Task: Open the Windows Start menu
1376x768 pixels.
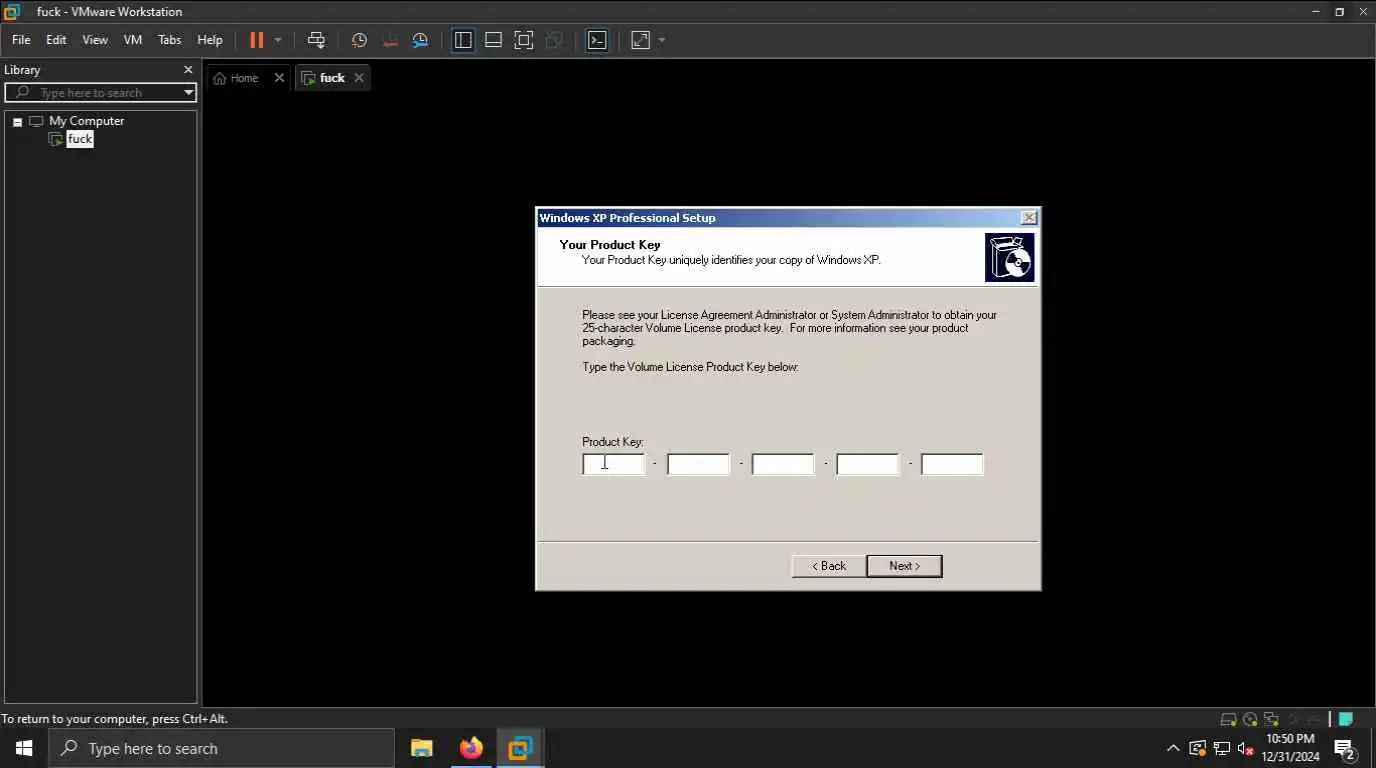Action: pyautogui.click(x=24, y=748)
